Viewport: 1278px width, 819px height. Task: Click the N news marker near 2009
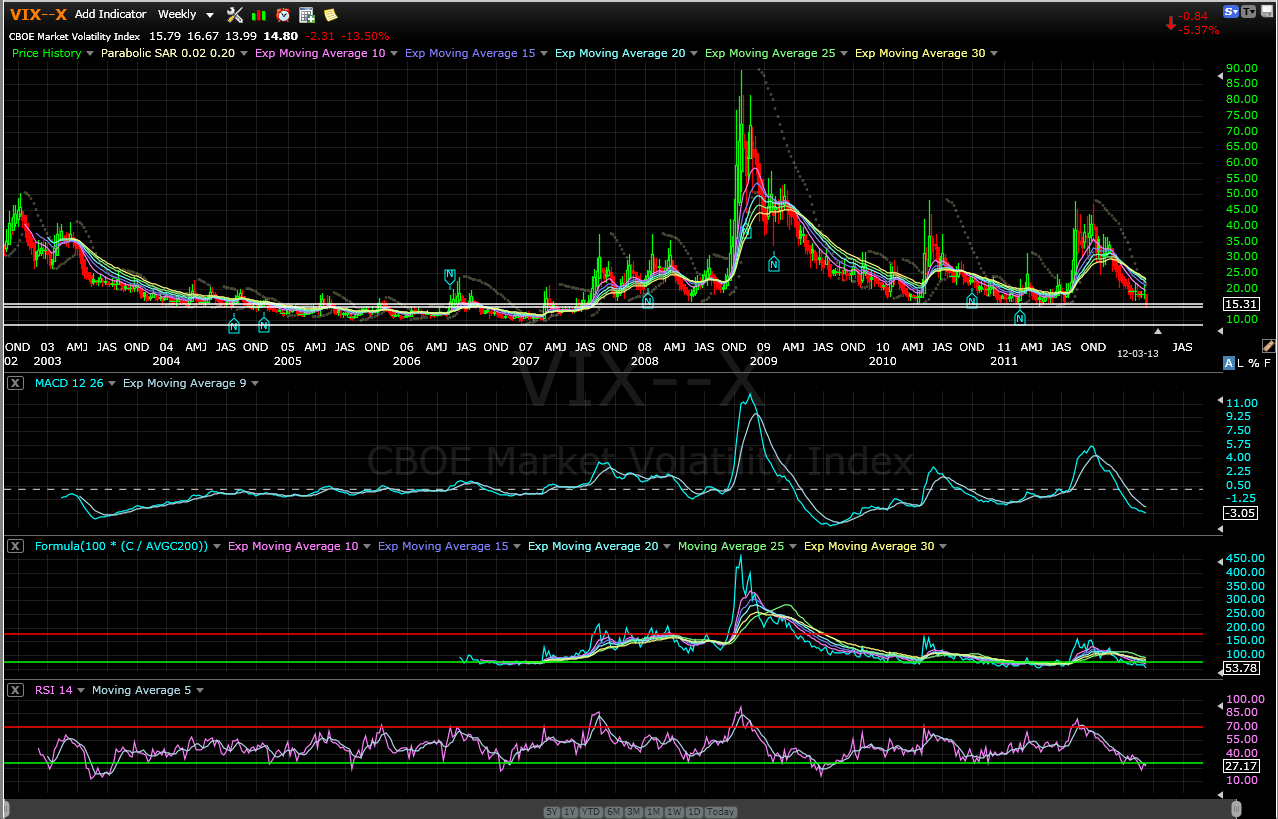773,264
